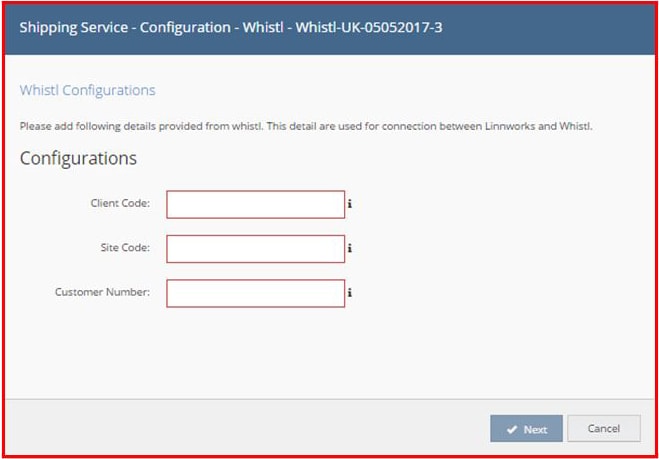Viewport: 659px width, 459px height.
Task: Select the dialog title Shipping Service - Configuration
Action: [231, 28]
